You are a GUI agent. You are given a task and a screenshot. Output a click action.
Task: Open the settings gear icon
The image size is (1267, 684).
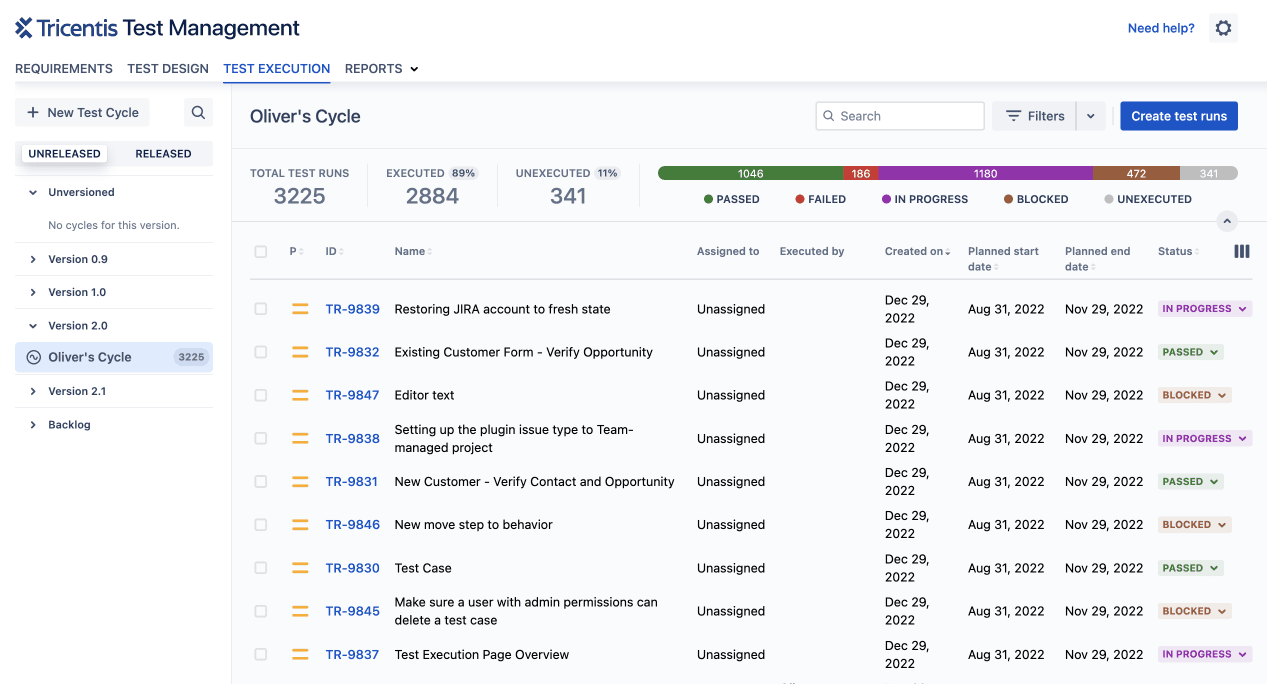(x=1223, y=27)
